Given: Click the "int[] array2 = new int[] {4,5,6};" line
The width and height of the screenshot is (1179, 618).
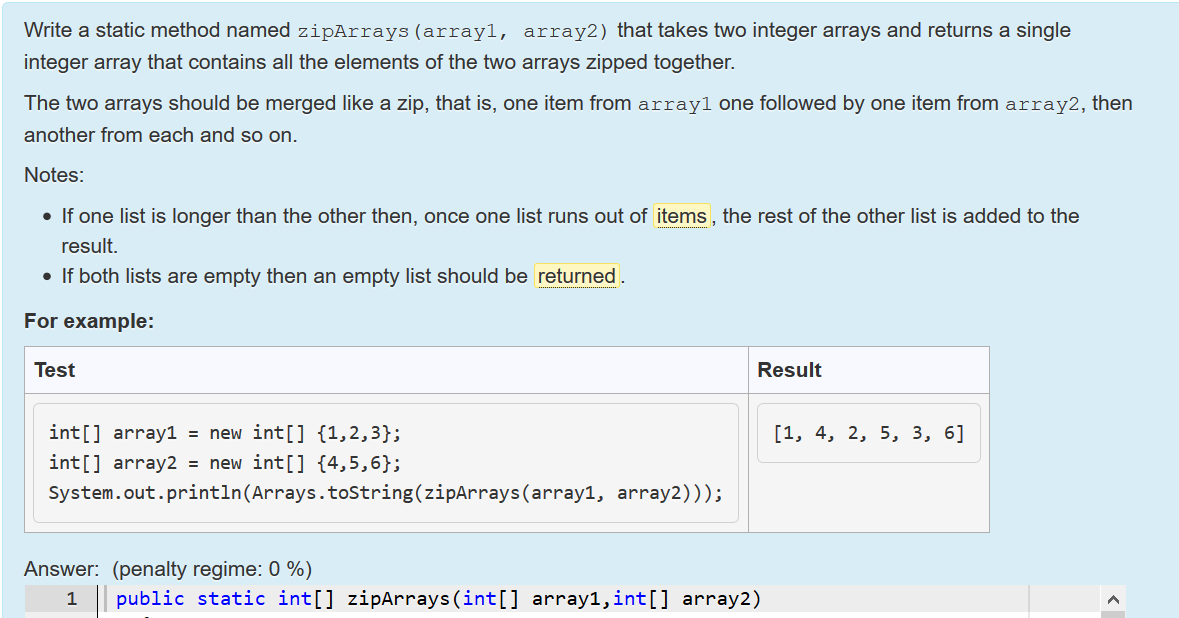Looking at the screenshot, I should [225, 463].
